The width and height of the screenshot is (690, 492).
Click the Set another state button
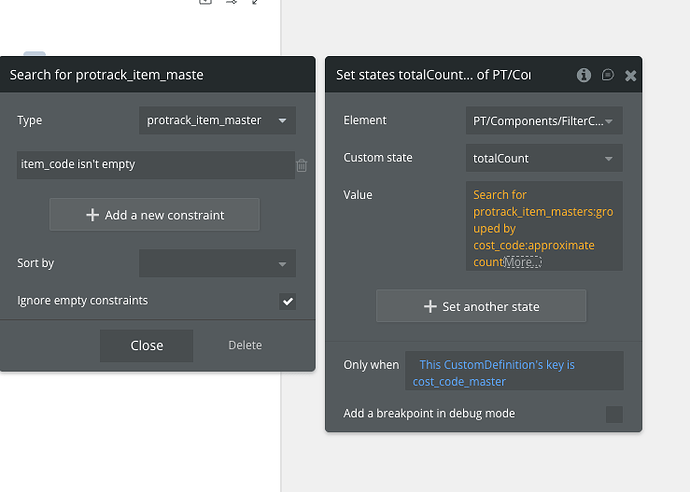coord(481,307)
